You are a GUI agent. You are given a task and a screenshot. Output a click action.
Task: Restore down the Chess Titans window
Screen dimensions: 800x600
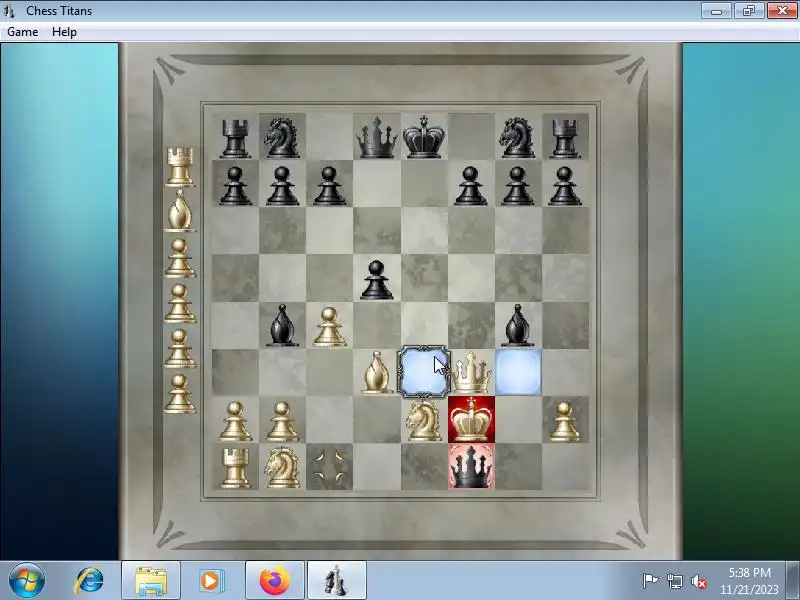click(x=748, y=11)
